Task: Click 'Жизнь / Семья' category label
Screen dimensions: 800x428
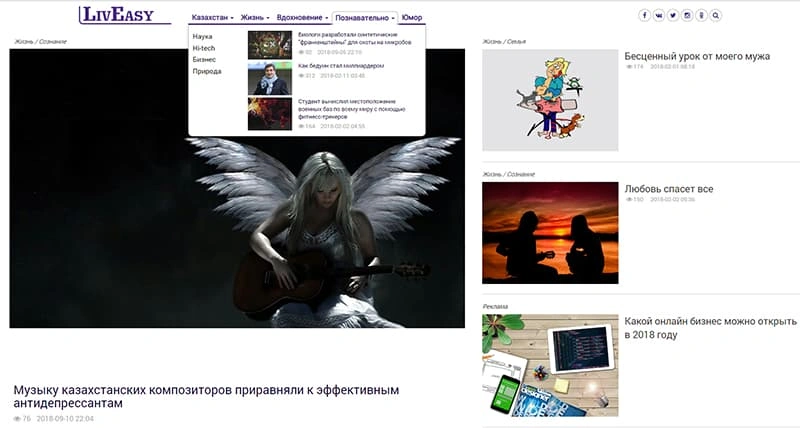Action: pyautogui.click(x=504, y=42)
